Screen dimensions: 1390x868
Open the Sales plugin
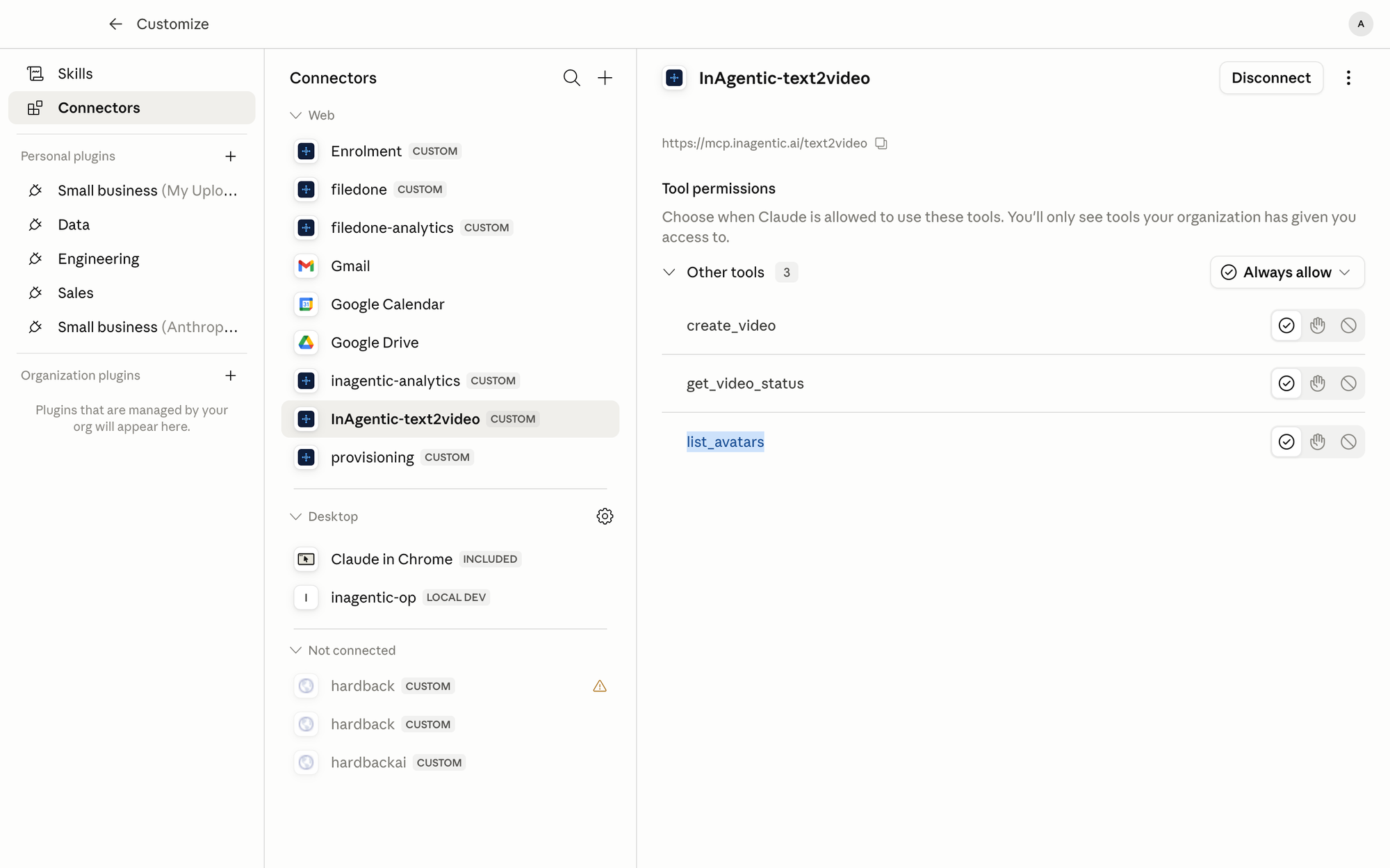131,293
